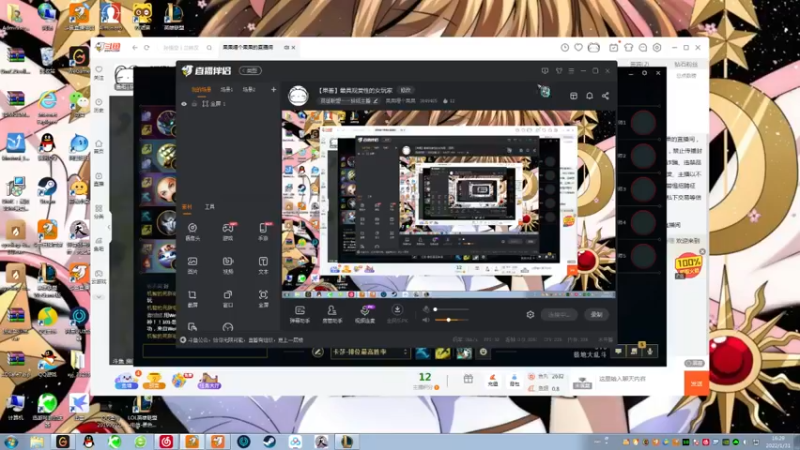Add a text source
This screenshot has width=800, height=450.
[x=263, y=265]
